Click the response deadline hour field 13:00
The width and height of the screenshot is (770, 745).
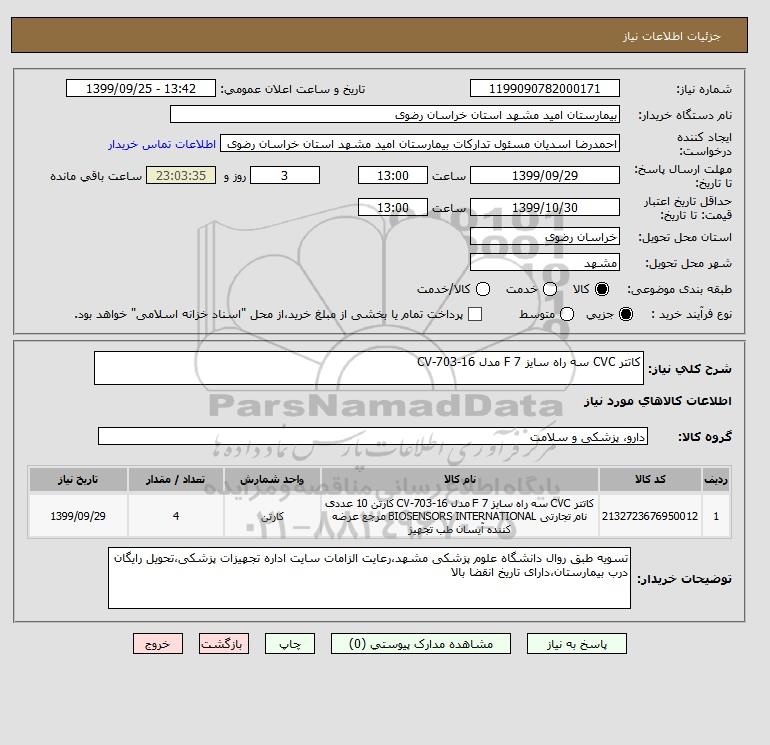(393, 175)
